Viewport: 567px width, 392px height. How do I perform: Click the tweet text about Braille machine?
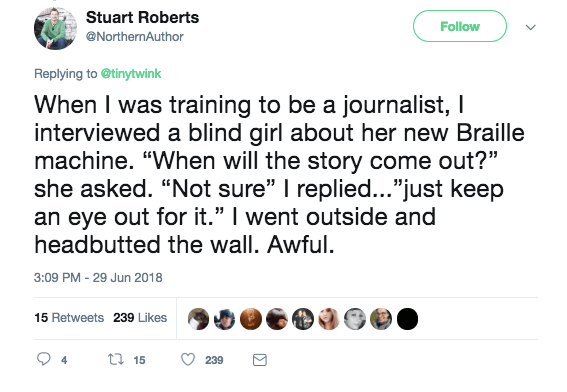coord(279,175)
